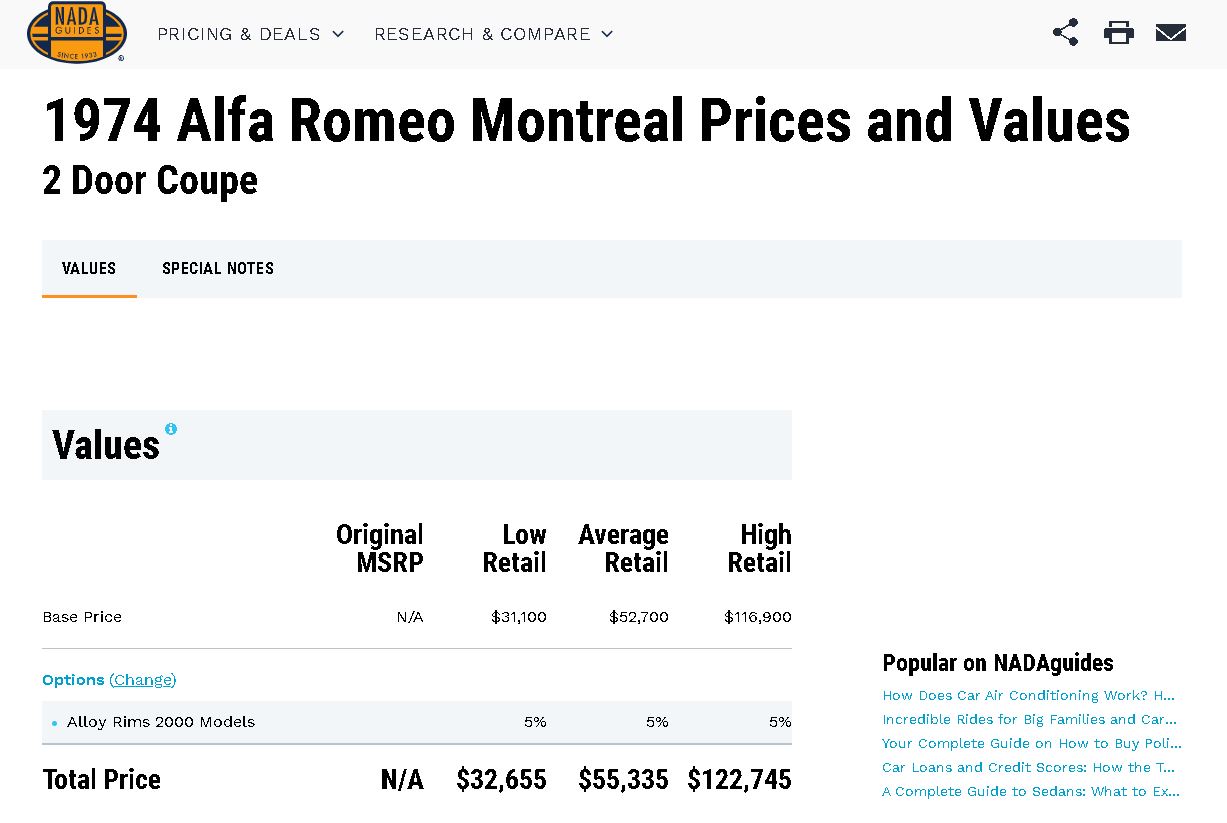
Task: Click the 1974 Alfa Romeo Montreal heading
Action: [586, 122]
